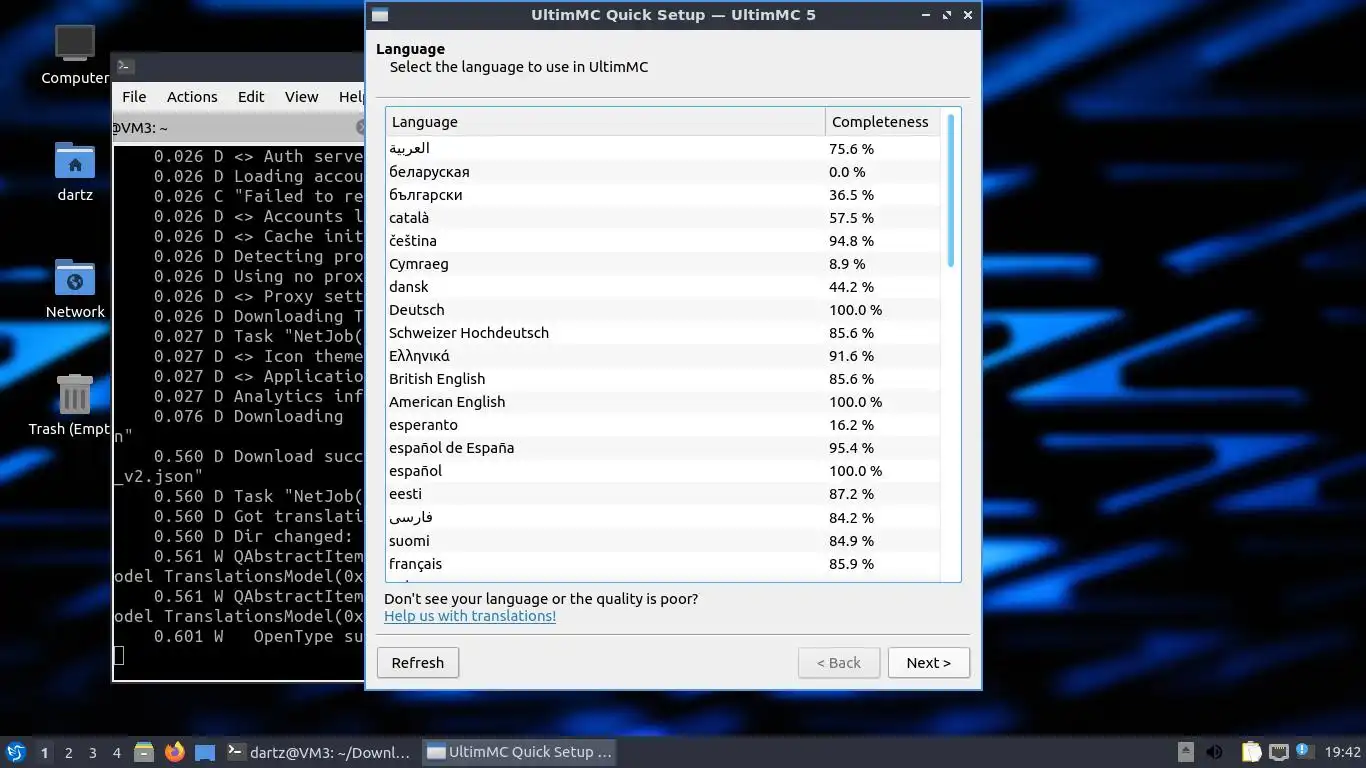Select the français language row
This screenshot has width=1366, height=768.
pos(662,564)
